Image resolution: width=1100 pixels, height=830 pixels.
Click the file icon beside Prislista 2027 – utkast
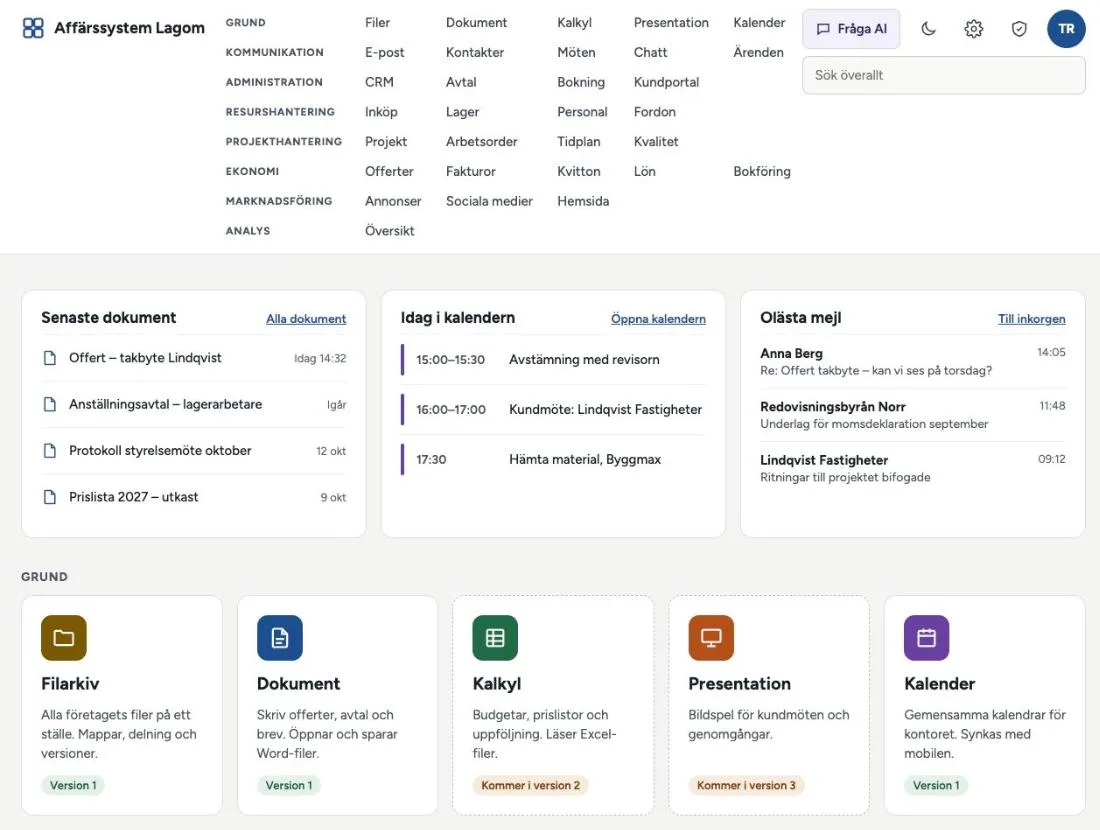point(50,497)
